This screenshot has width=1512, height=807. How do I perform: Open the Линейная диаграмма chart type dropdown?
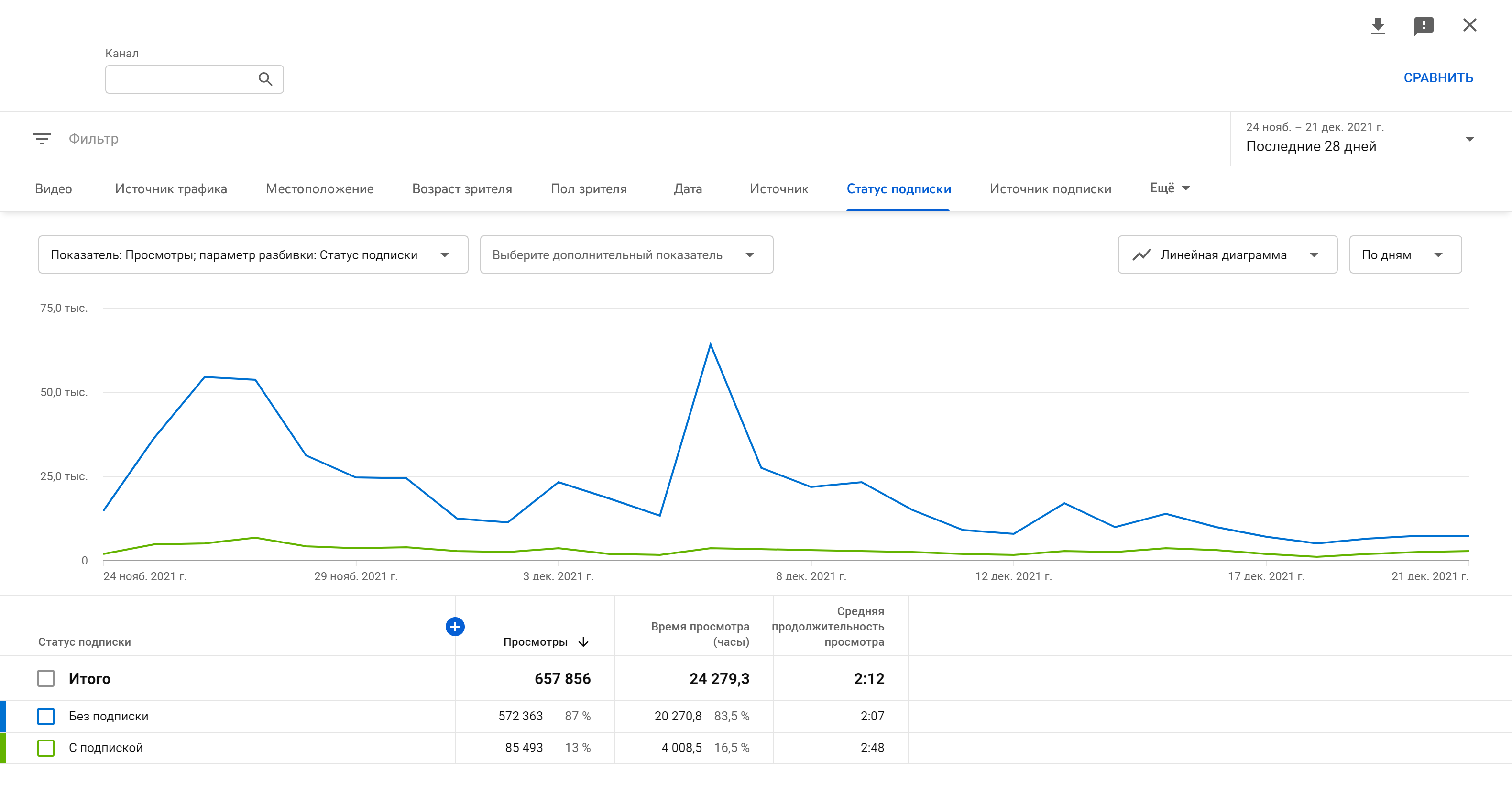click(x=1227, y=255)
